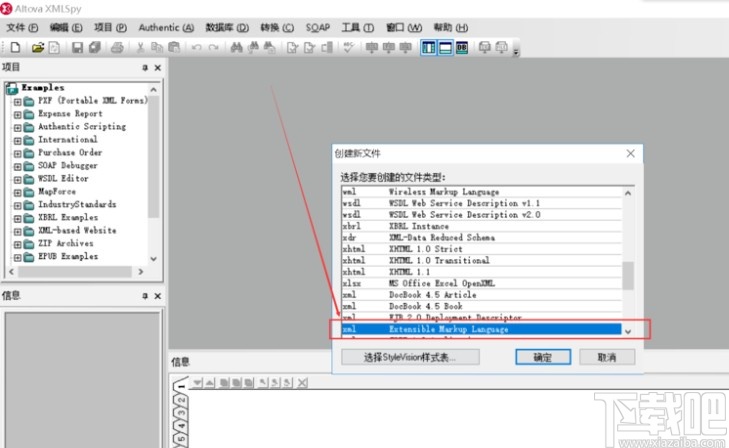This screenshot has height=448, width=729.
Task: Click the Next message down-arrow icon
Action: 198,383
